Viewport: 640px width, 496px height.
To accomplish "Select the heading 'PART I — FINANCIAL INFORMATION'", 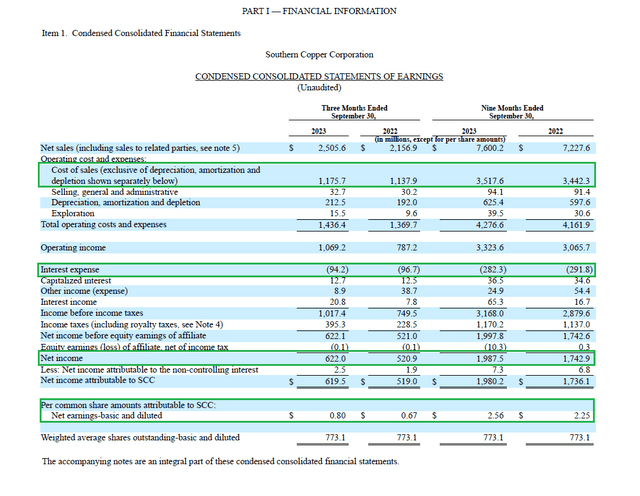I will 319,11.
